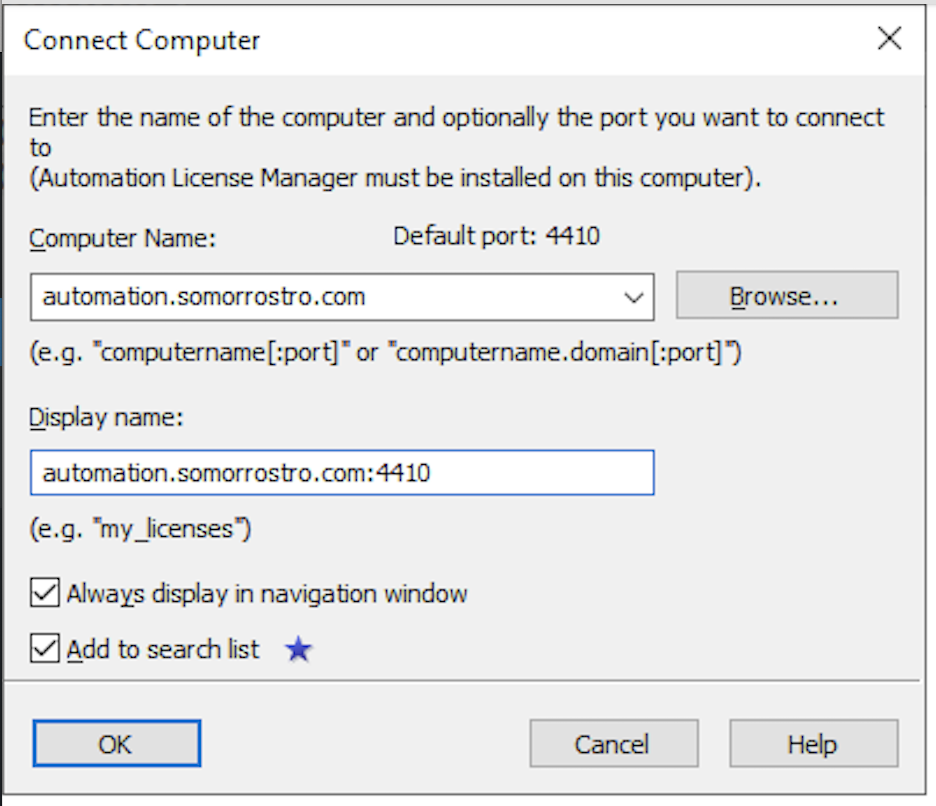
Task: Click the "Computer Name:" label
Action: pyautogui.click(x=123, y=238)
